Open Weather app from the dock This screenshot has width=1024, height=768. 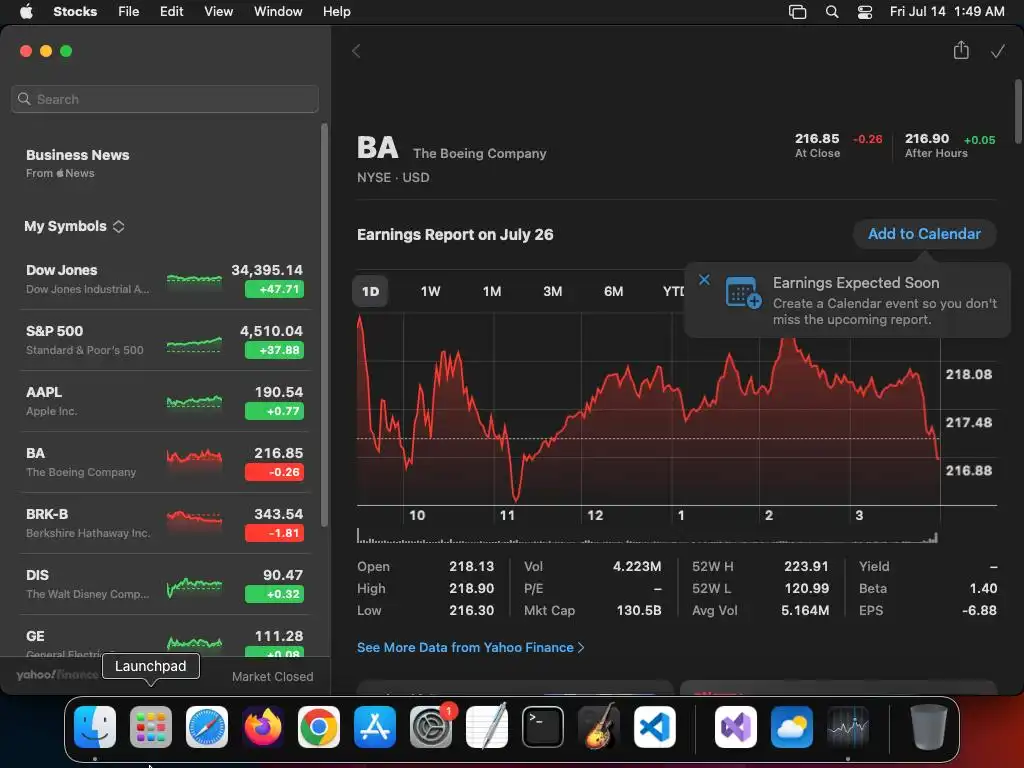pyautogui.click(x=792, y=727)
